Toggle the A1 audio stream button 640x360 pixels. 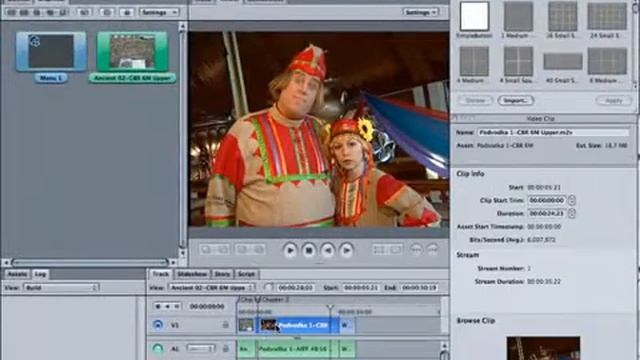click(158, 349)
